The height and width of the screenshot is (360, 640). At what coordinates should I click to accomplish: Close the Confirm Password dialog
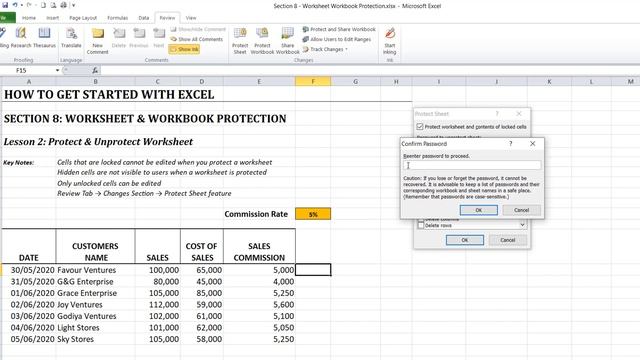point(532,144)
